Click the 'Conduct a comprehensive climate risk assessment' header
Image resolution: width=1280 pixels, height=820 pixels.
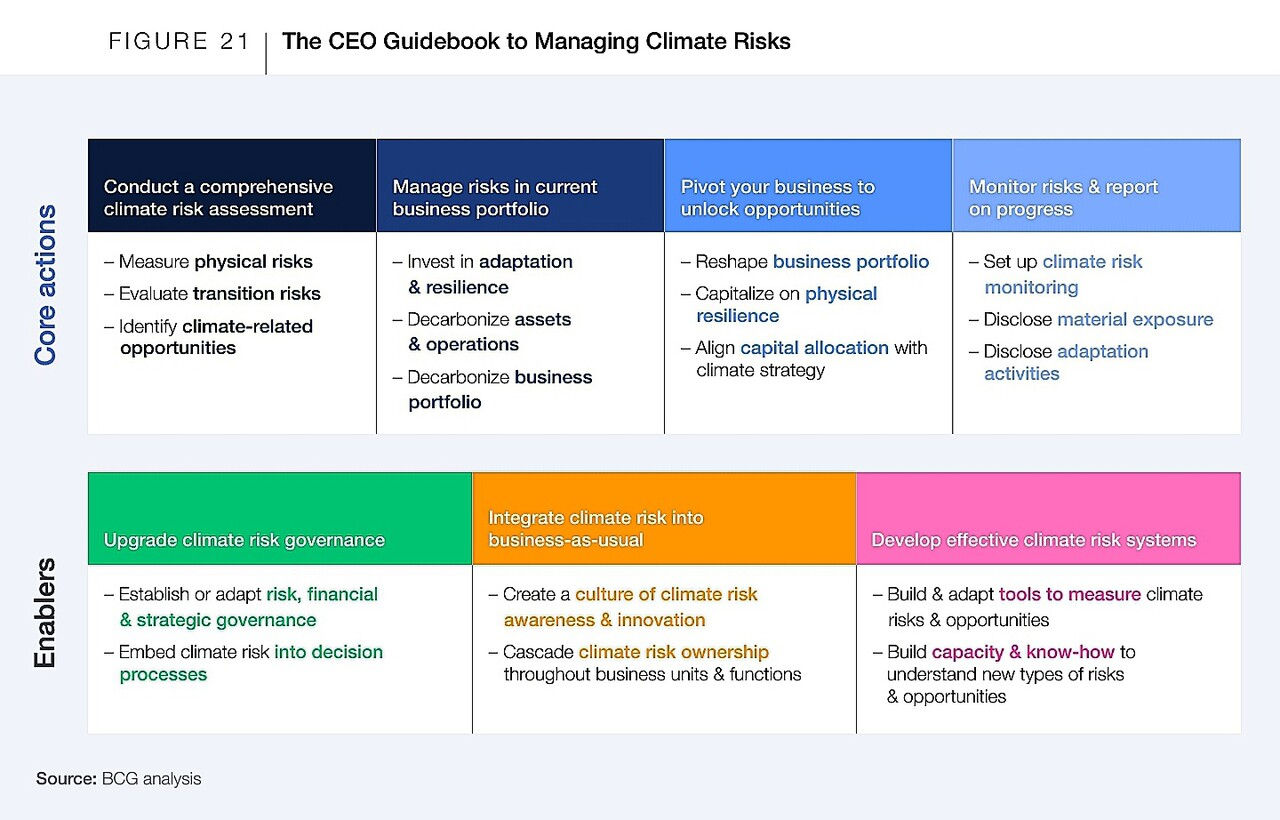point(218,197)
